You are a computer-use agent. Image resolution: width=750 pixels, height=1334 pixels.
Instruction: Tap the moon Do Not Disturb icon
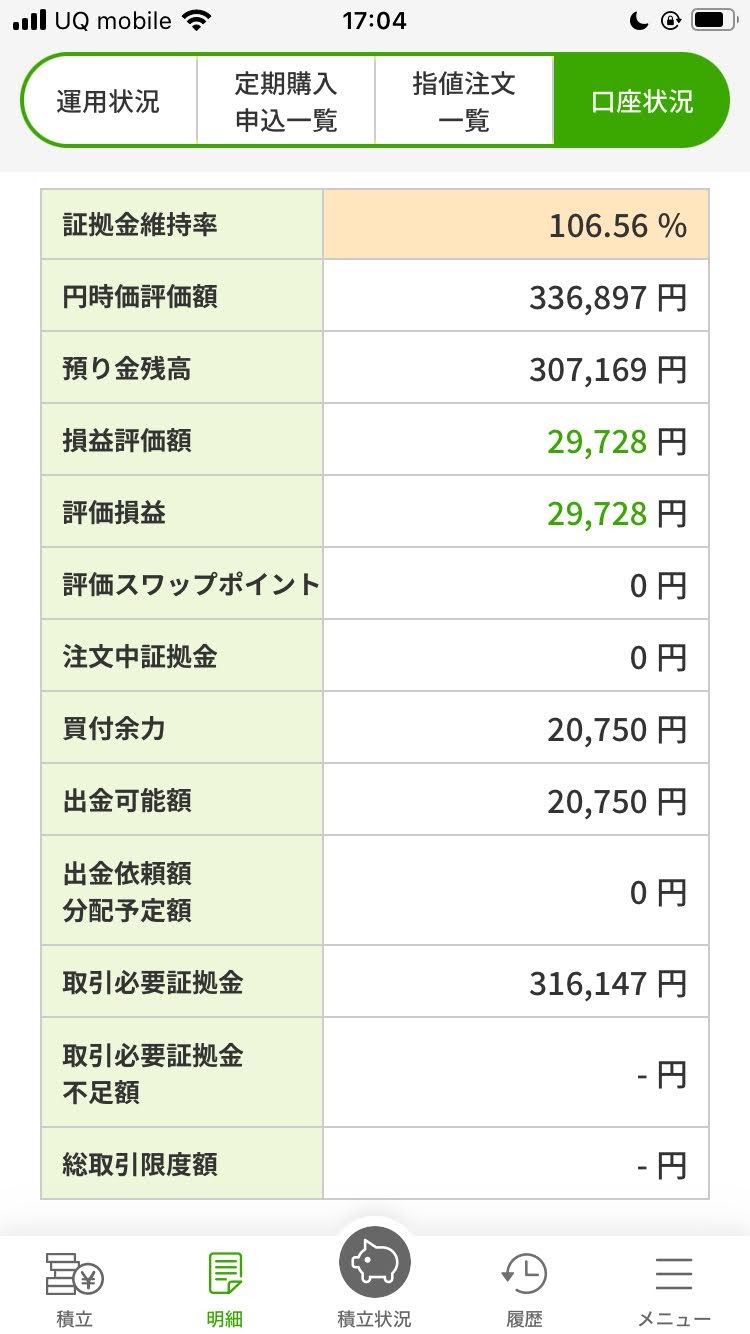640,20
